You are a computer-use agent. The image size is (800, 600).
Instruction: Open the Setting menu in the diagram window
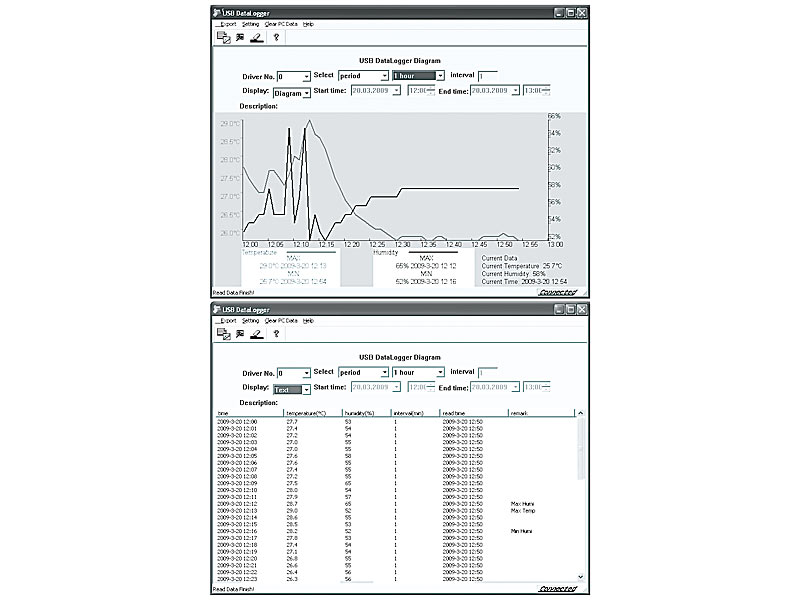pos(250,24)
